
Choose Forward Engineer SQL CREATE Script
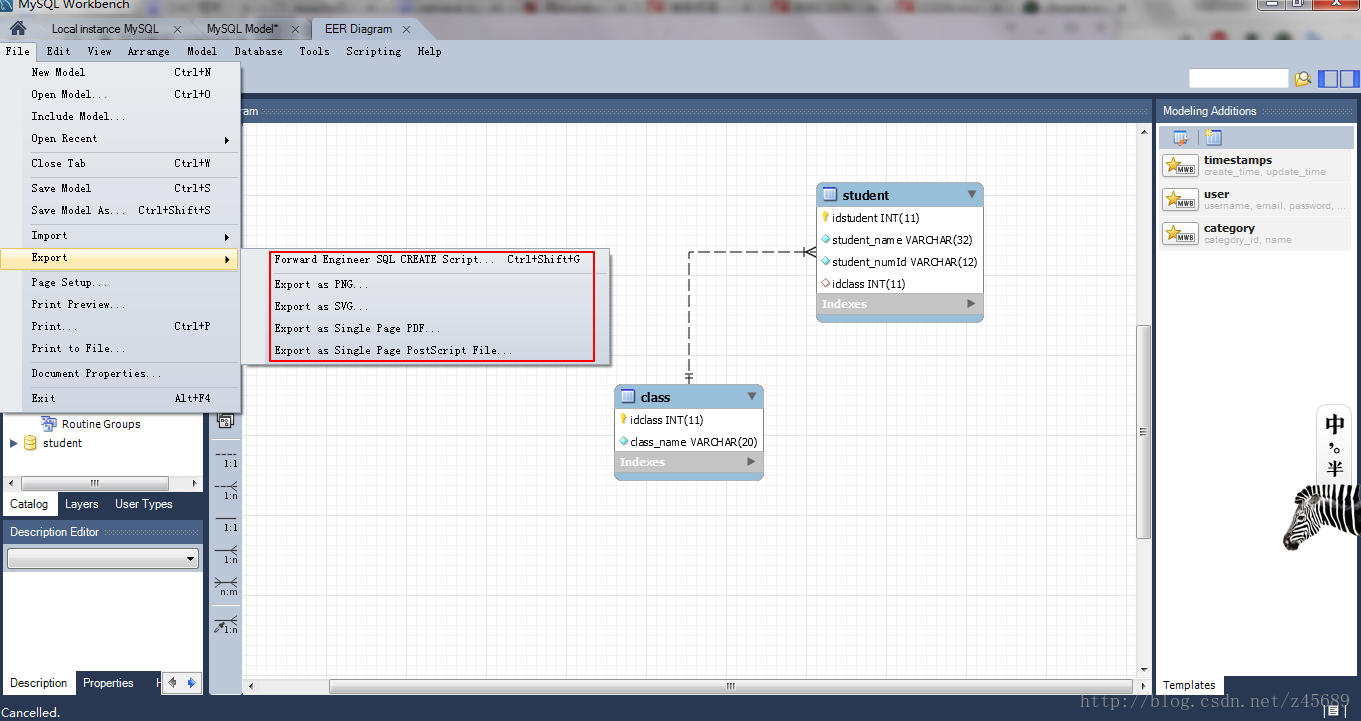(427, 260)
